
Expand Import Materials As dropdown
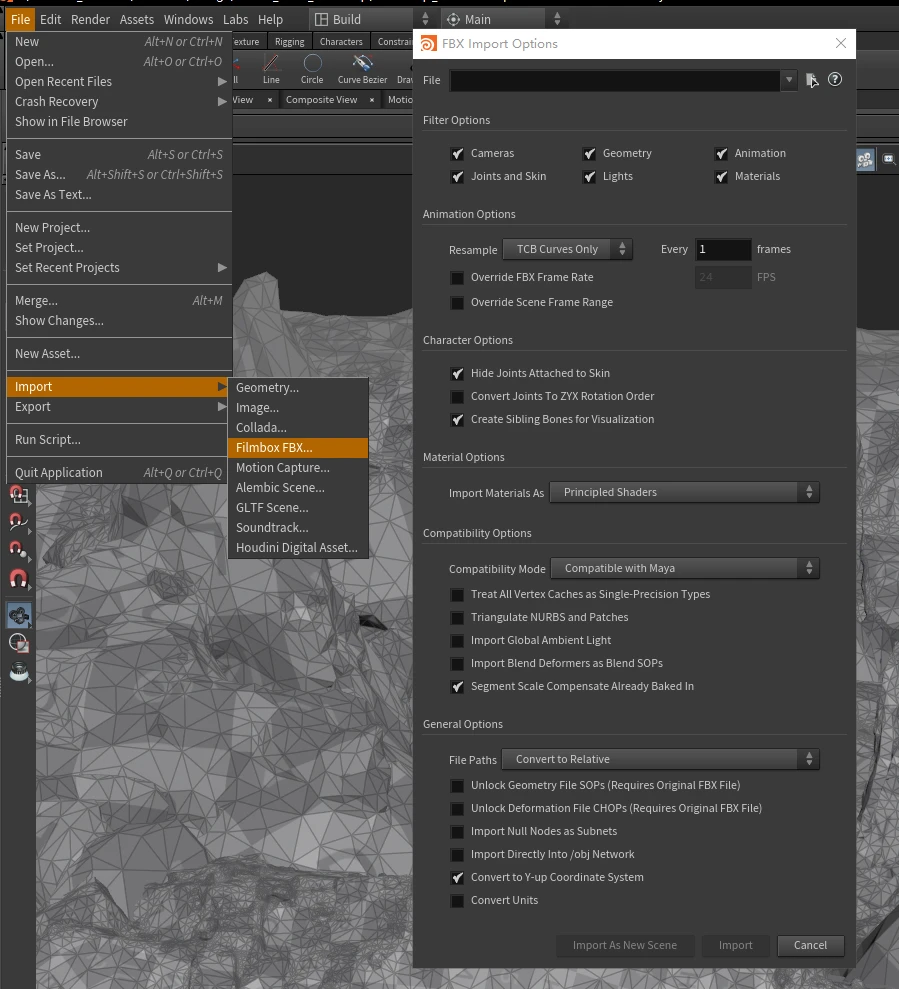click(x=684, y=492)
